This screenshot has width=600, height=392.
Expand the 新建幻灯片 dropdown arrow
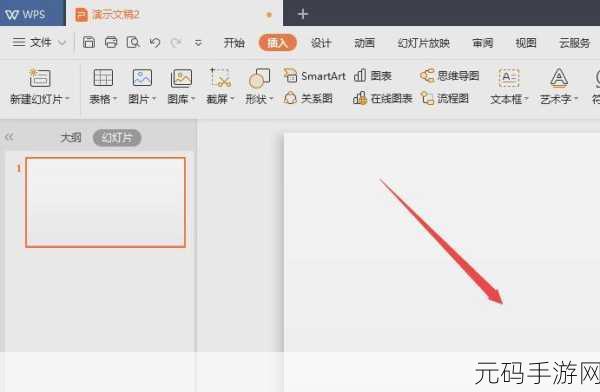(67, 99)
